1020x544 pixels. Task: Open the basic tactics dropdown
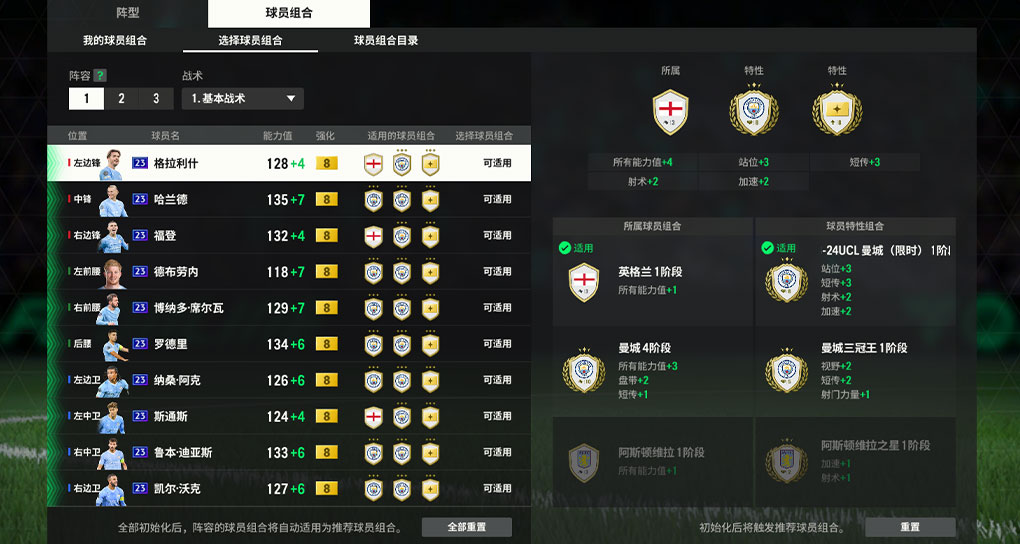(x=243, y=99)
